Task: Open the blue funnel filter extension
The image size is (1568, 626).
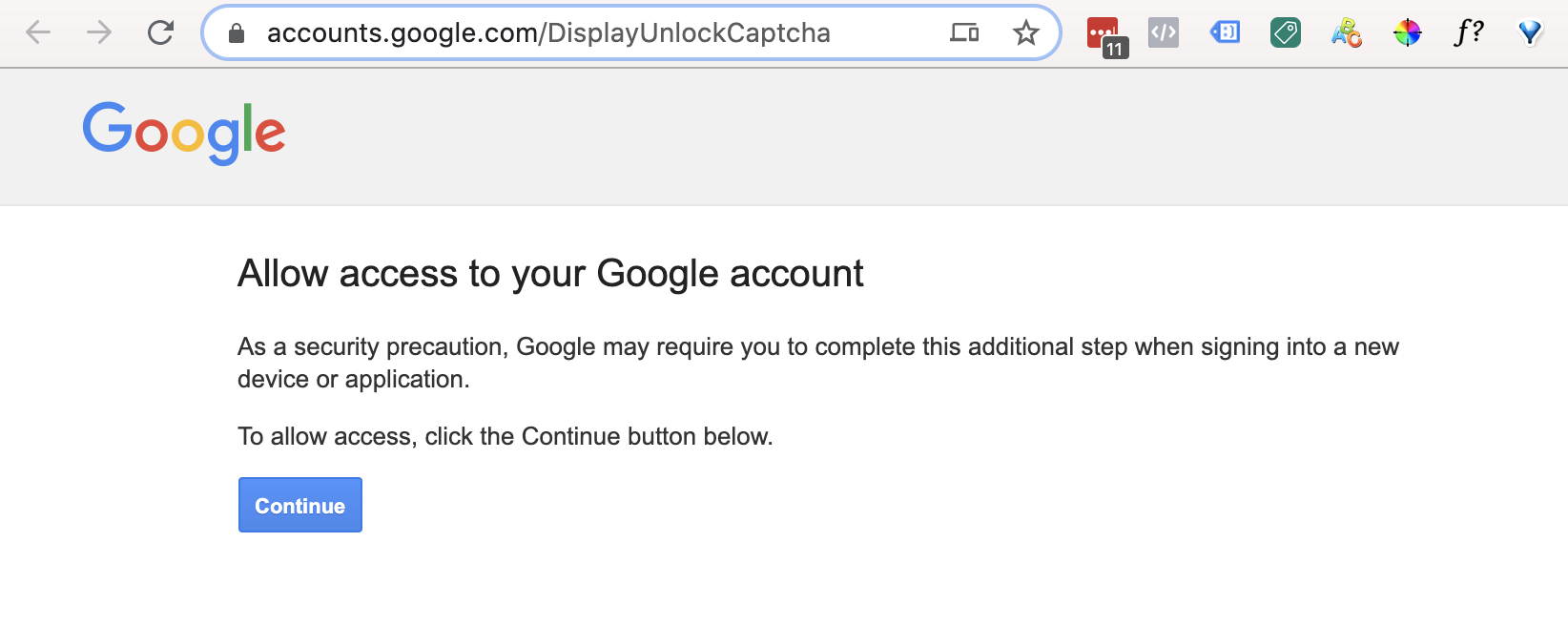Action: (x=1530, y=33)
